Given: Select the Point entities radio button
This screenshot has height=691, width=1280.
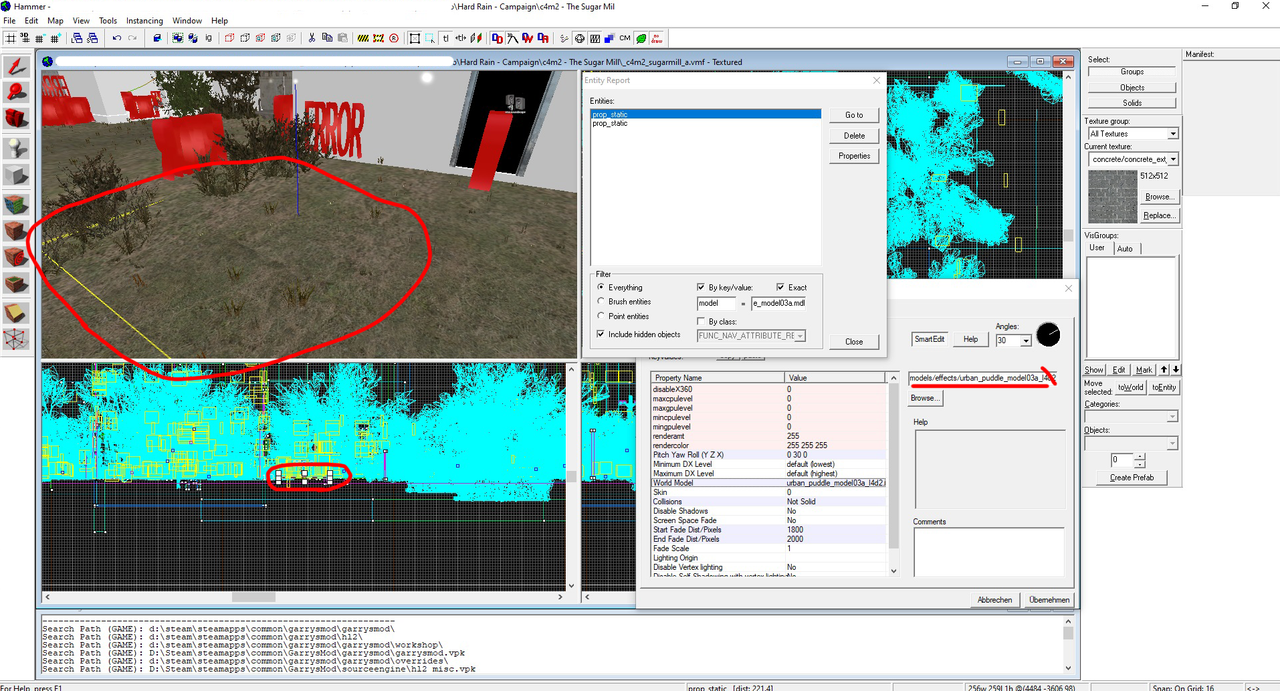Looking at the screenshot, I should tap(601, 316).
